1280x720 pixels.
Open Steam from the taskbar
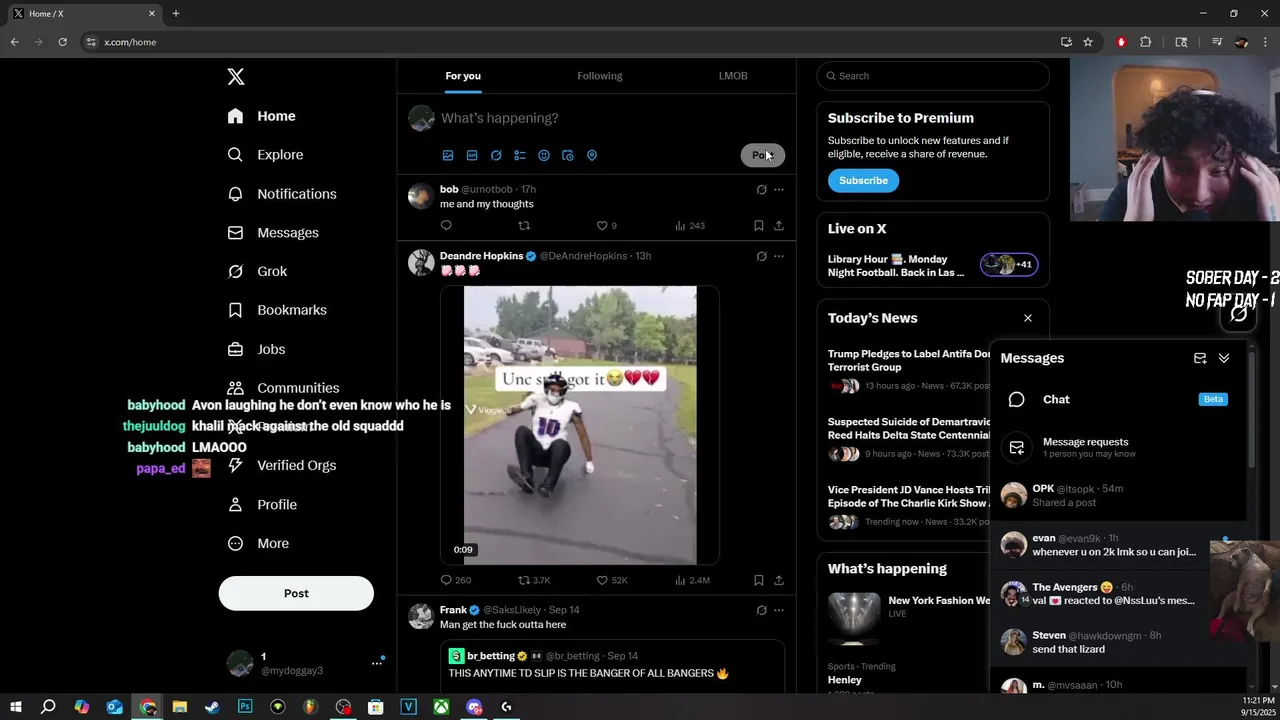pyautogui.click(x=212, y=707)
